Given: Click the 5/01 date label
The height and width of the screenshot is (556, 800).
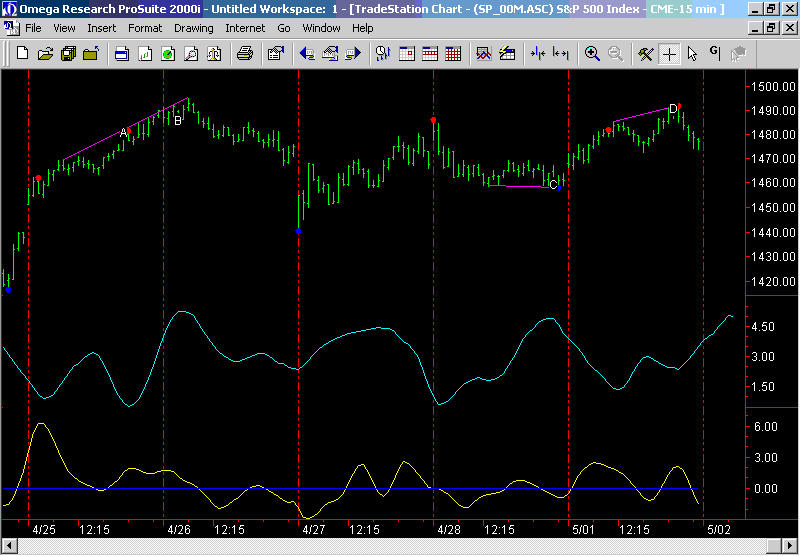Looking at the screenshot, I should (584, 529).
